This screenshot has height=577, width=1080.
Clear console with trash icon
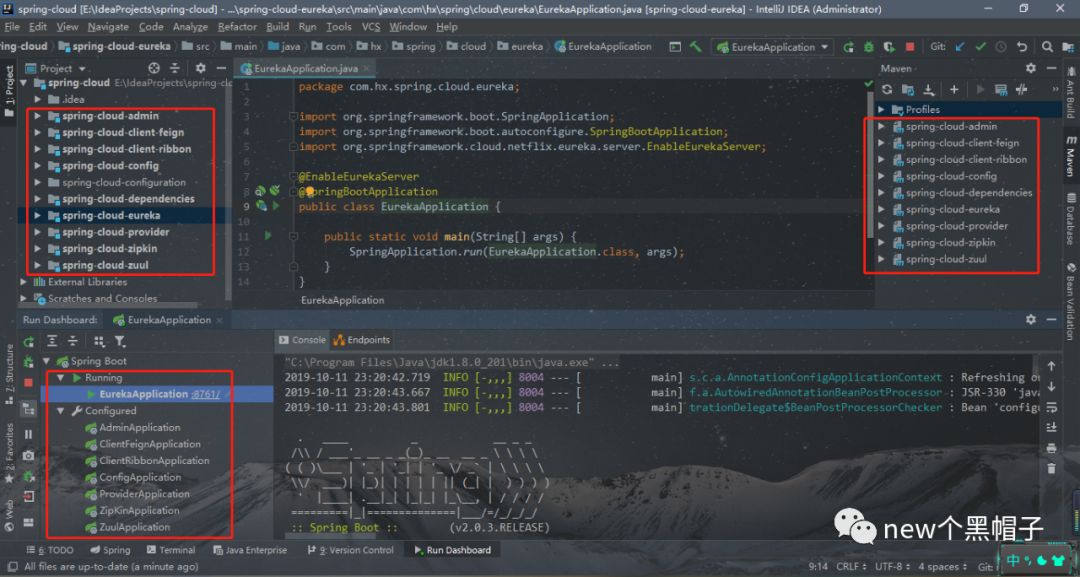pos(1051,468)
